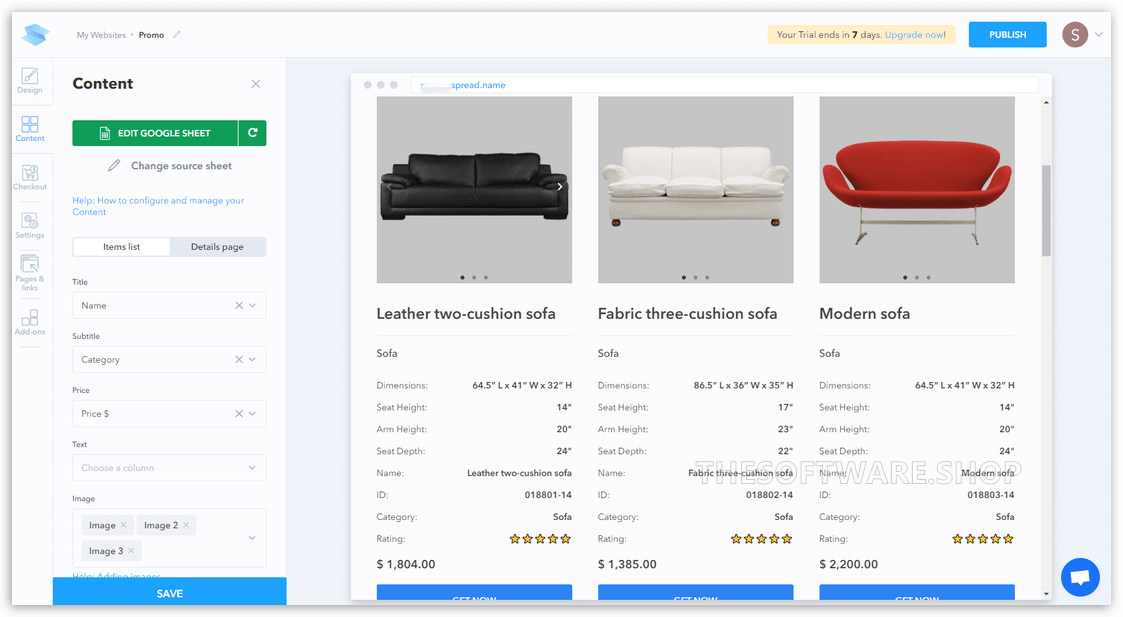Image resolution: width=1123 pixels, height=617 pixels.
Task: Click the PUBLISH button
Action: [x=1007, y=34]
